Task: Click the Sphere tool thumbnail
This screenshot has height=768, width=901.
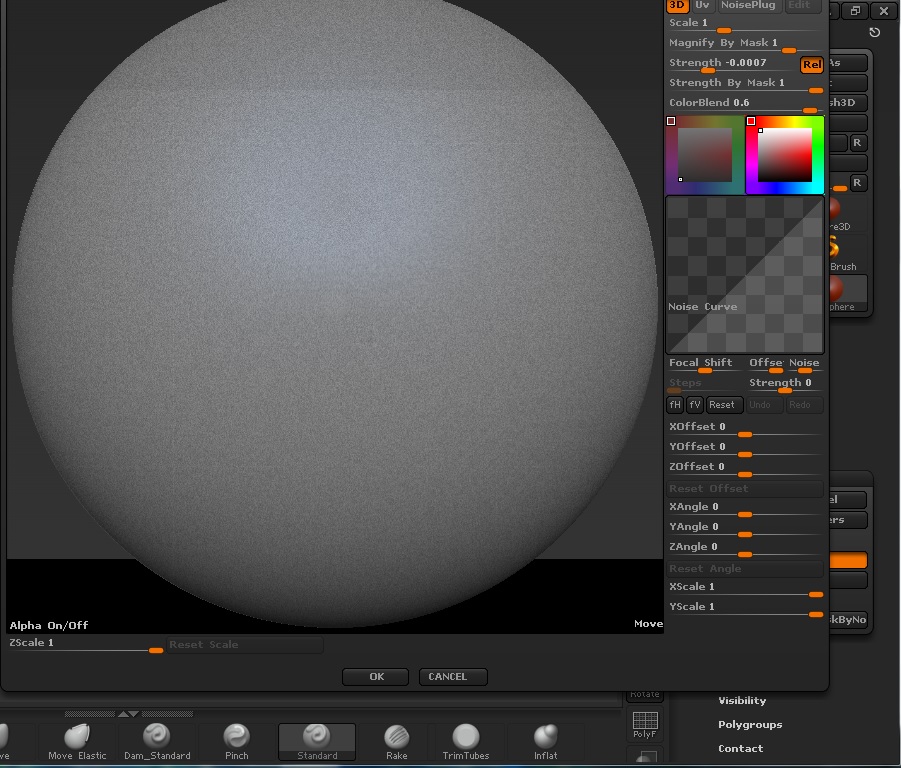Action: pyautogui.click(x=848, y=293)
